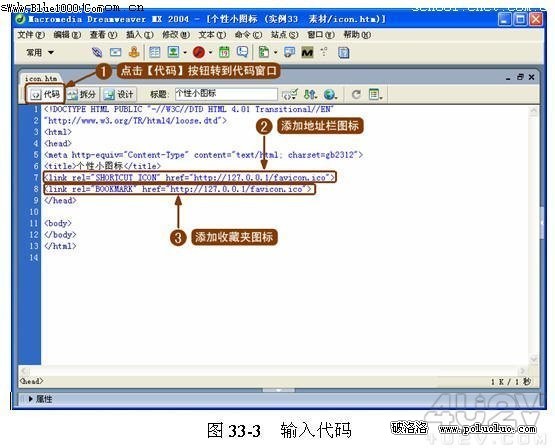Image resolution: width=555 pixels, height=448 pixels.
Task: Click the </head> closing tag line
Action: (60, 200)
